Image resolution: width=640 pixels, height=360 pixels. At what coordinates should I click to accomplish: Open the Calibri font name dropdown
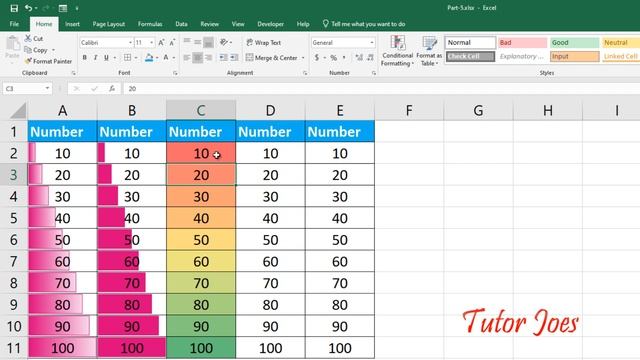pos(130,42)
